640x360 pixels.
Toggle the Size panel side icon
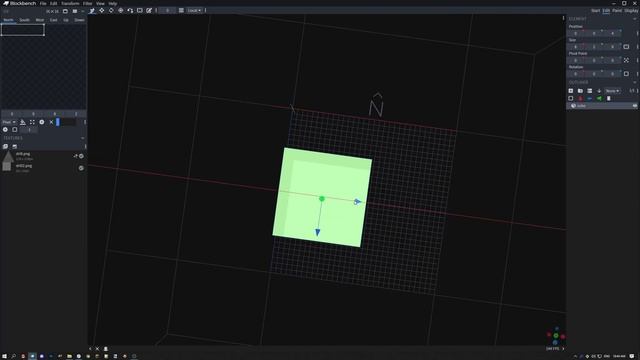click(x=626, y=47)
